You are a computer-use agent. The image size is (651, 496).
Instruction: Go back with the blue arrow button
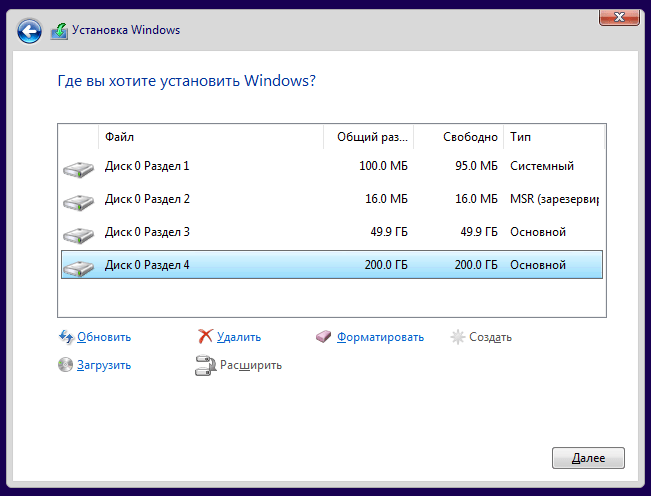coord(29,31)
